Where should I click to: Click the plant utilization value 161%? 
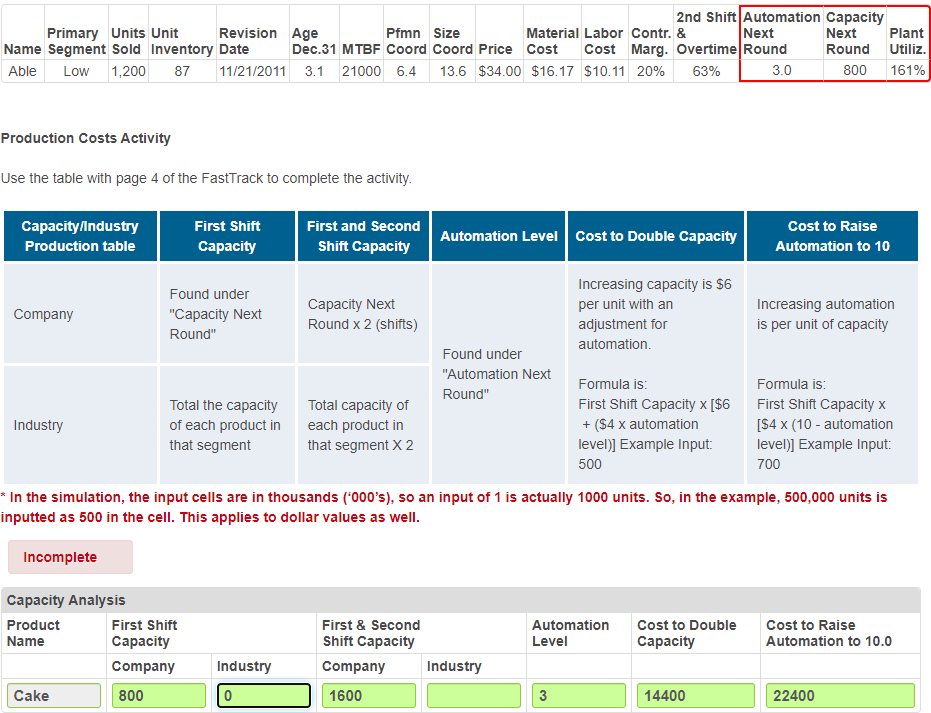(908, 71)
